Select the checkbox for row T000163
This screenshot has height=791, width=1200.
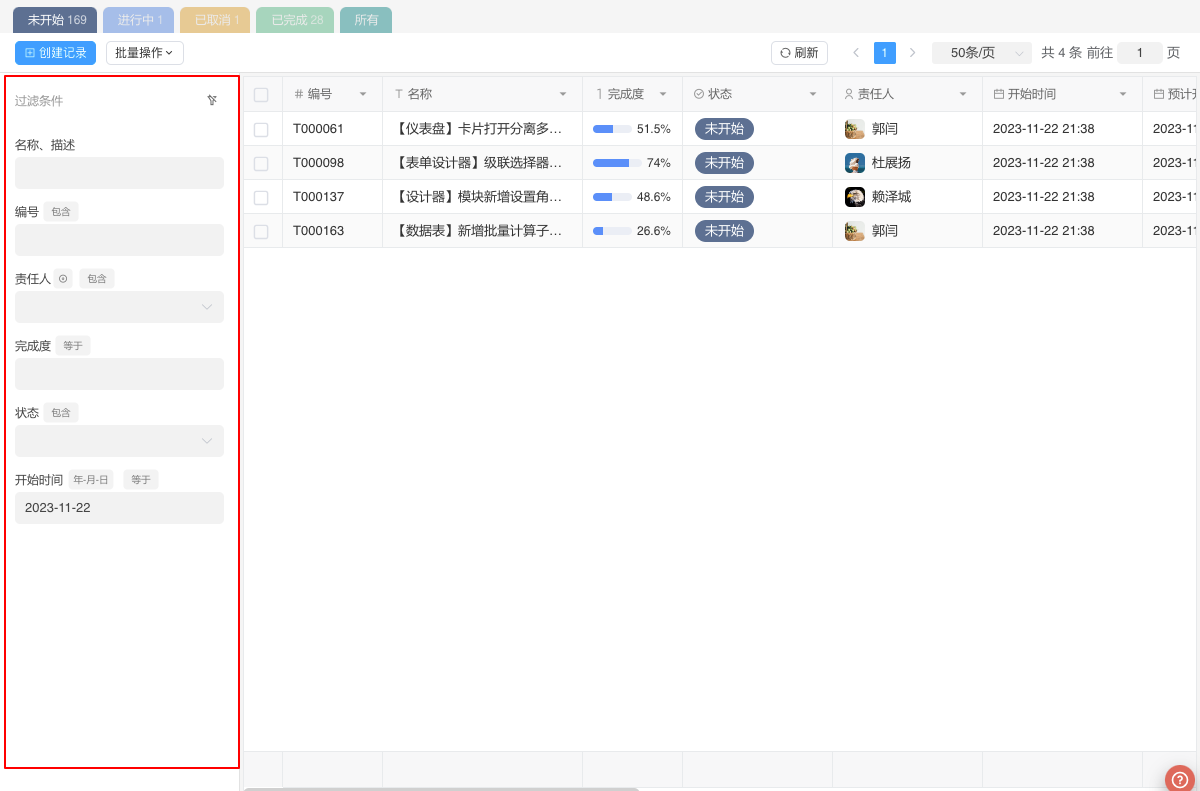click(x=261, y=231)
